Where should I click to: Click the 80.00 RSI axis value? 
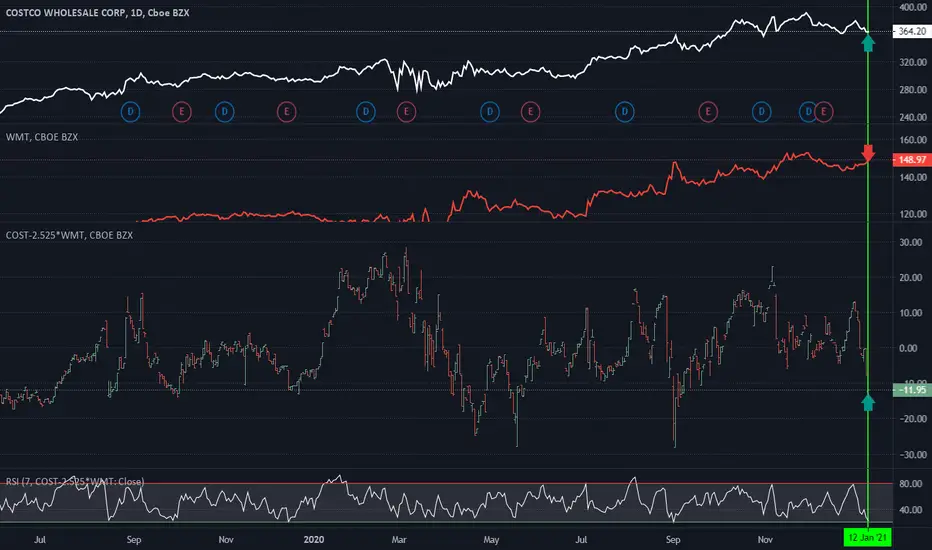pyautogui.click(x=911, y=484)
